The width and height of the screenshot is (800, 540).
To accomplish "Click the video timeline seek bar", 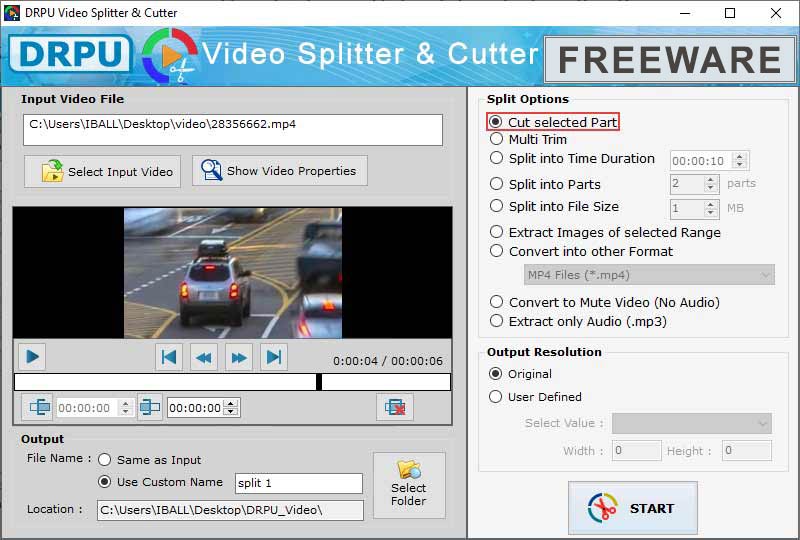I will coord(232,382).
